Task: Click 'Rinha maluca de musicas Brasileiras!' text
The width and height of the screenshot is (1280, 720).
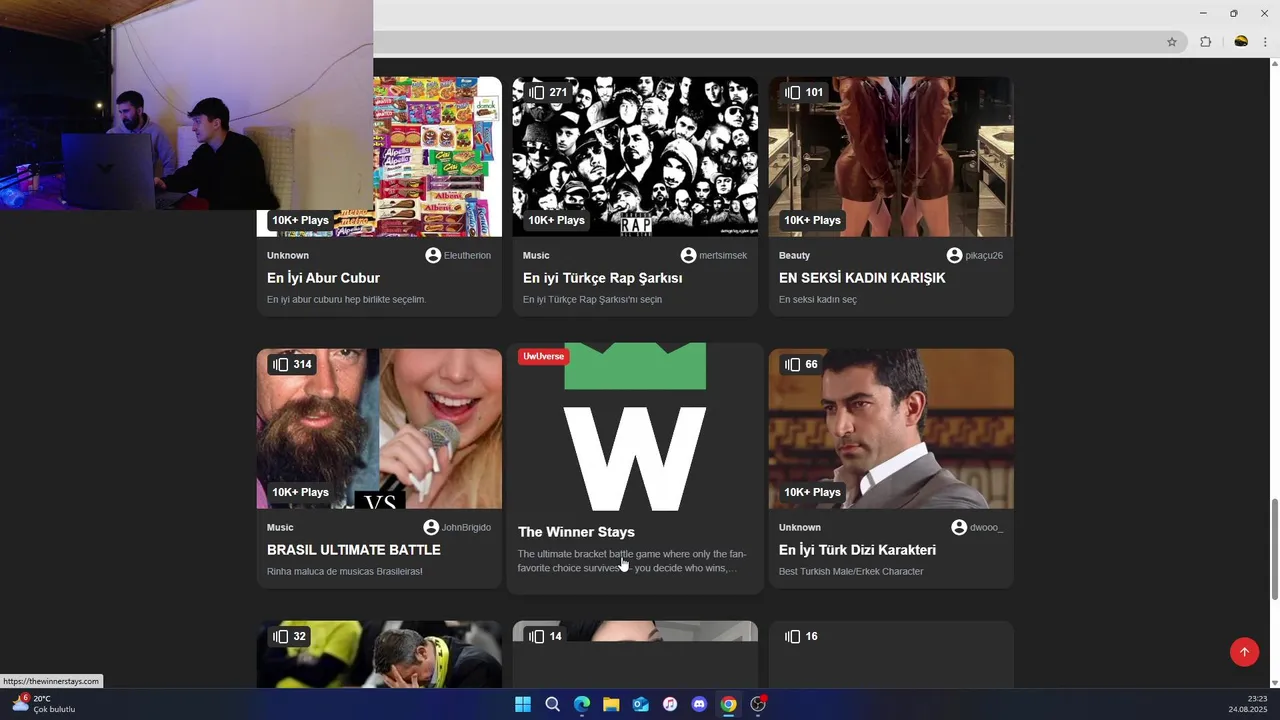Action: pos(345,571)
